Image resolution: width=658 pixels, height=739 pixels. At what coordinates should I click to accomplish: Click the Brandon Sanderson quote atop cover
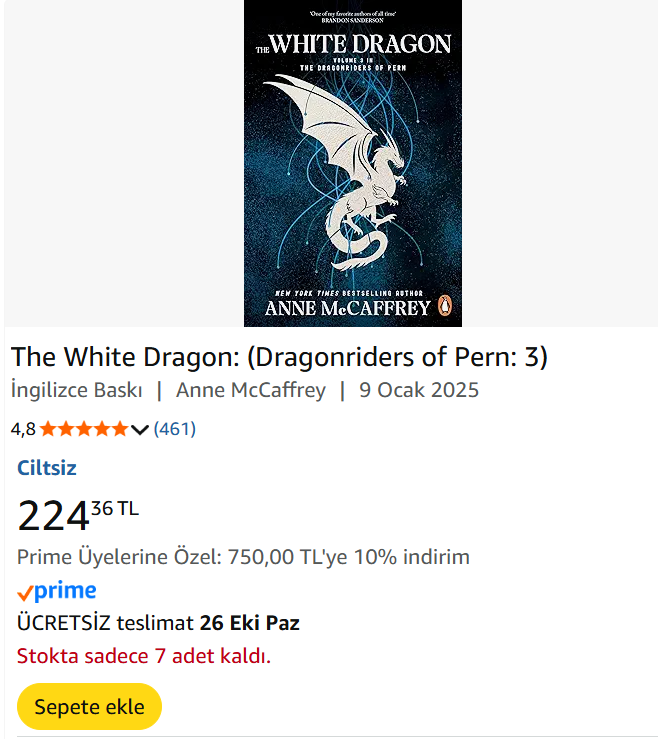[x=352, y=15]
